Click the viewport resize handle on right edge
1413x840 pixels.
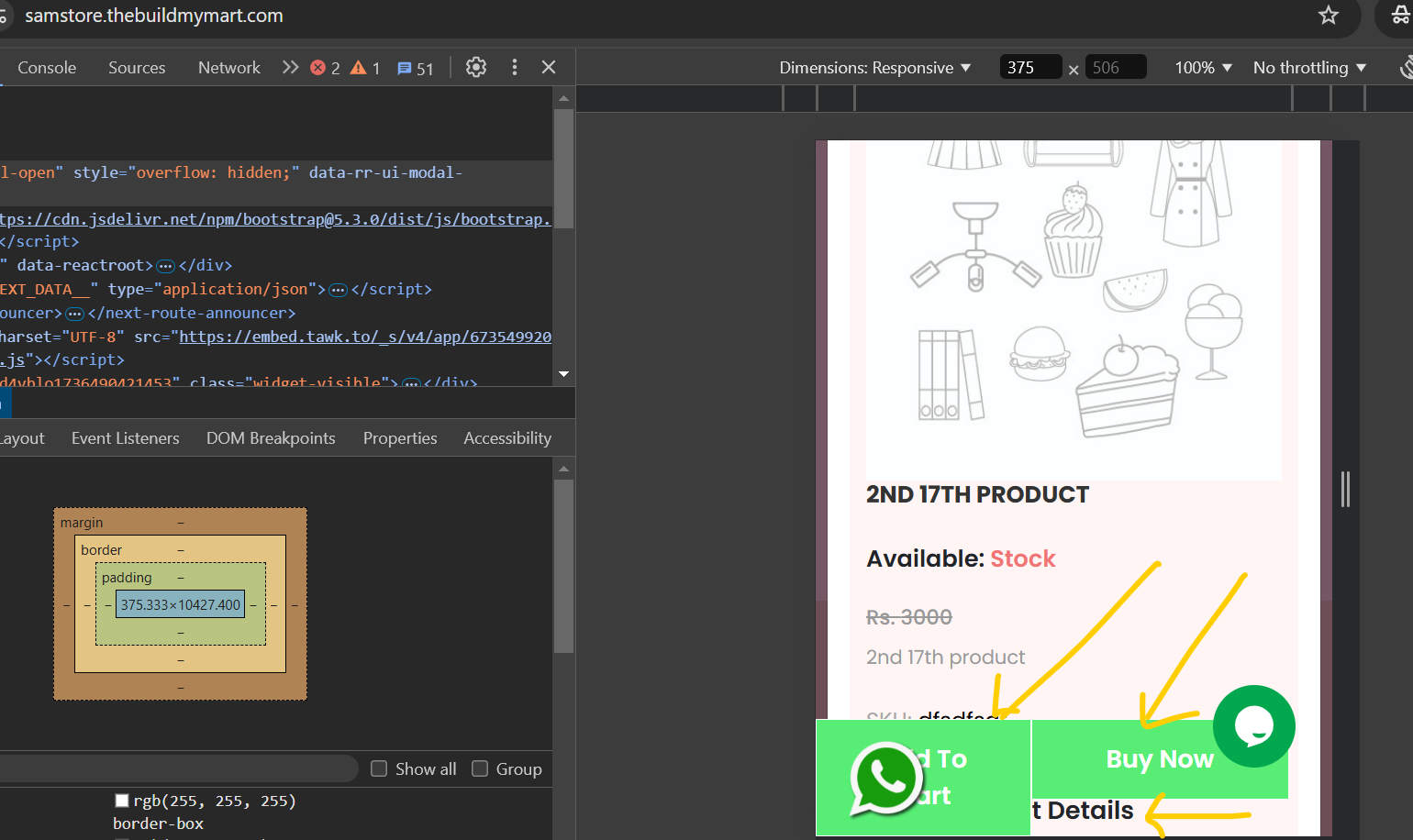coord(1345,489)
